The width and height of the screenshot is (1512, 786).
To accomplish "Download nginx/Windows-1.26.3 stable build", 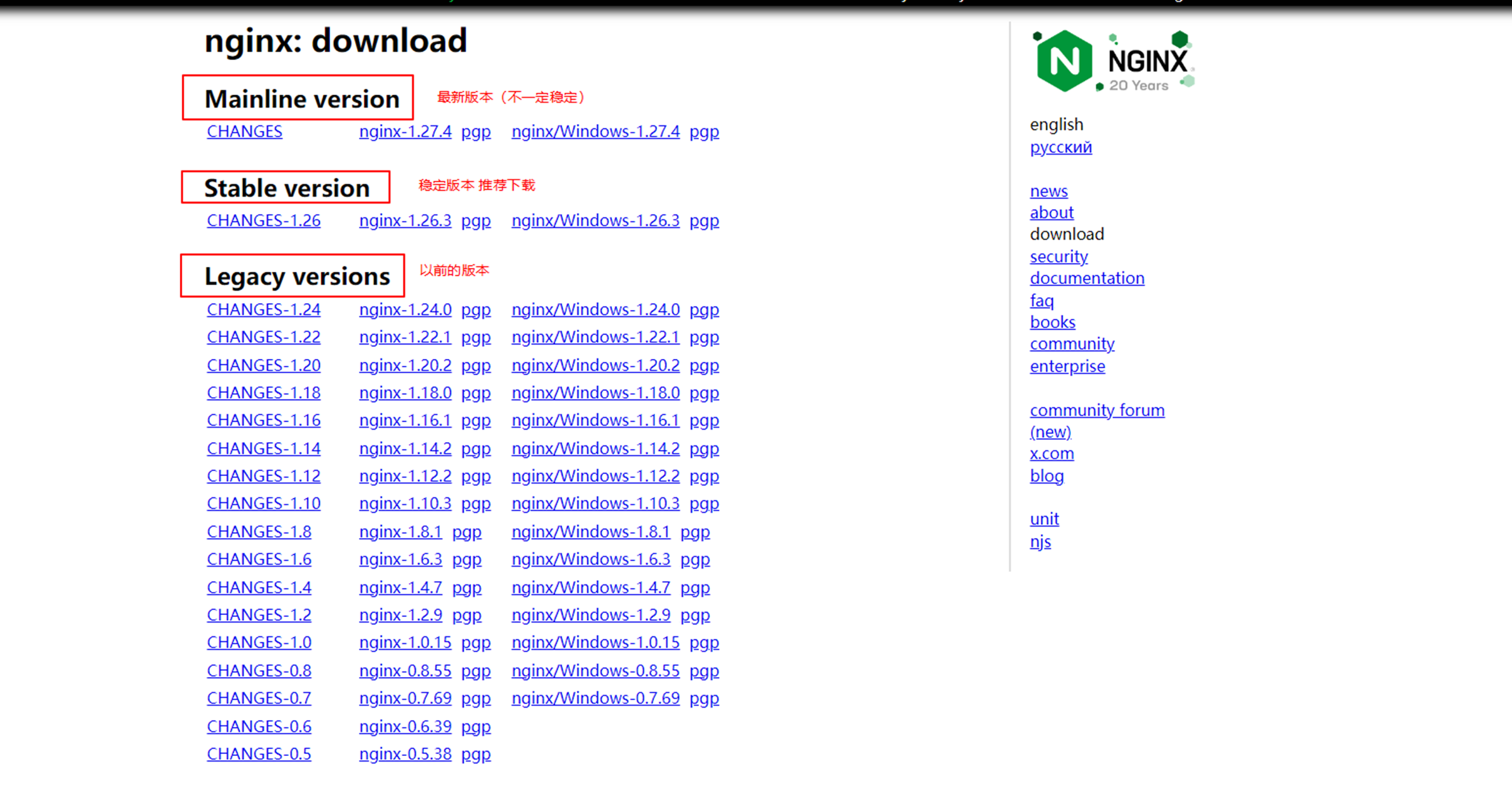I will coord(595,220).
